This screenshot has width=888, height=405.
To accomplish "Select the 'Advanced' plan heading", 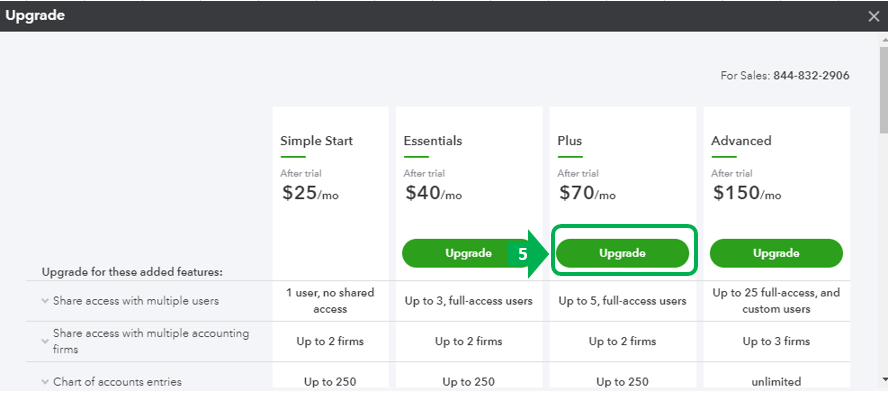I will coord(741,140).
